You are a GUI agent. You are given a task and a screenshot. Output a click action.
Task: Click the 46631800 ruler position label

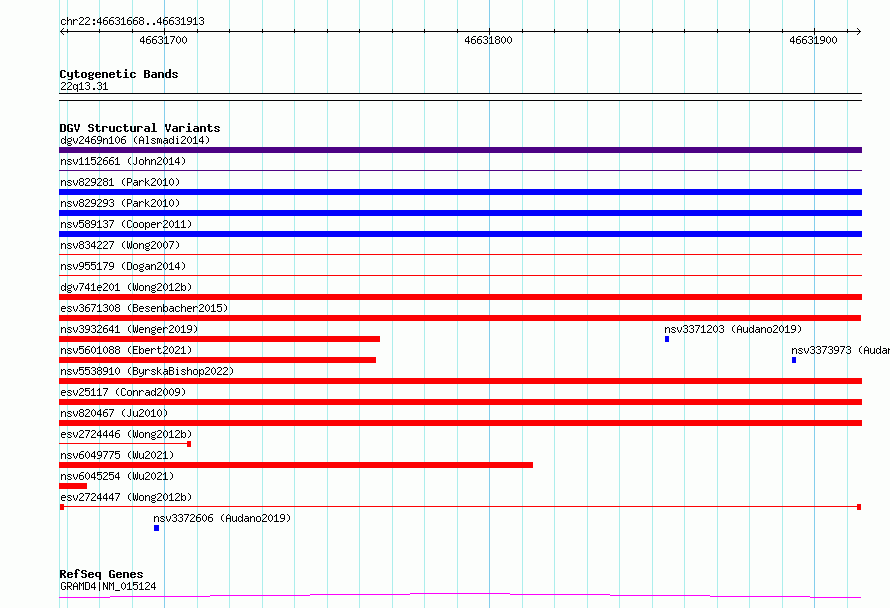488,40
